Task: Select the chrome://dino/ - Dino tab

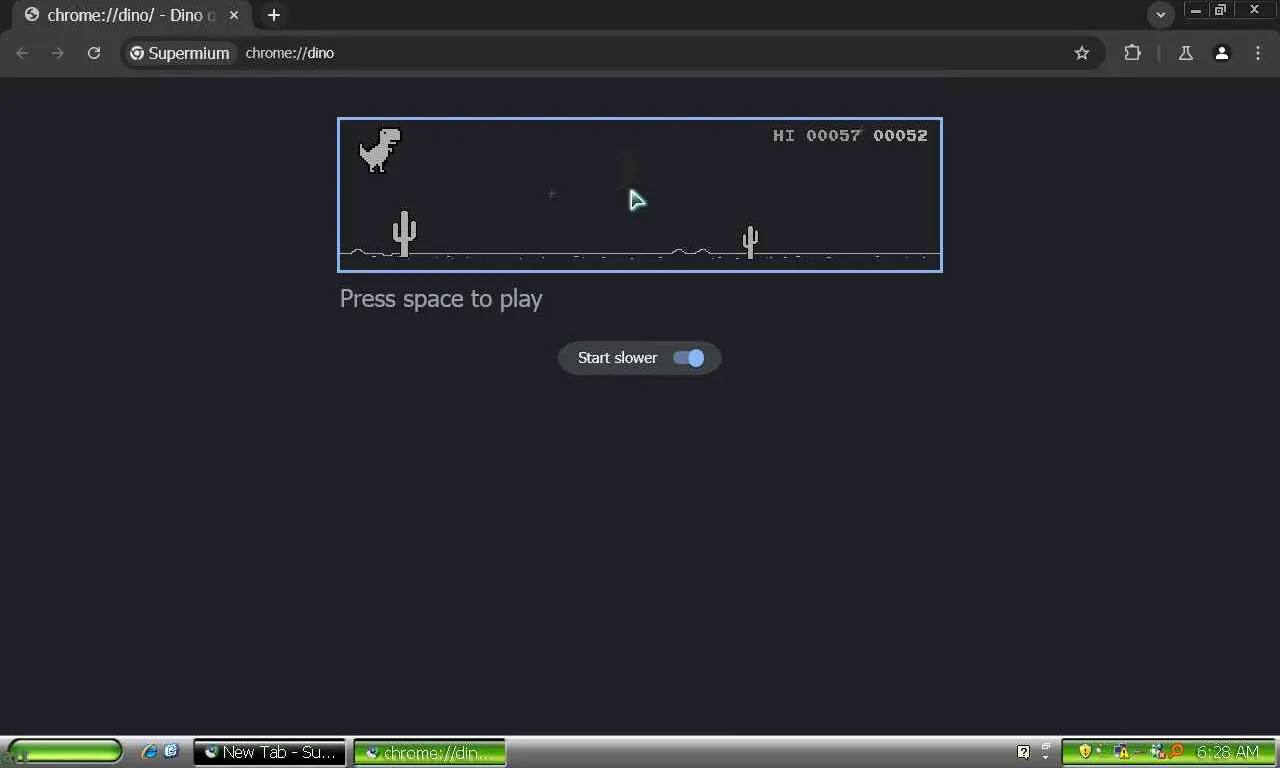Action: (x=131, y=15)
